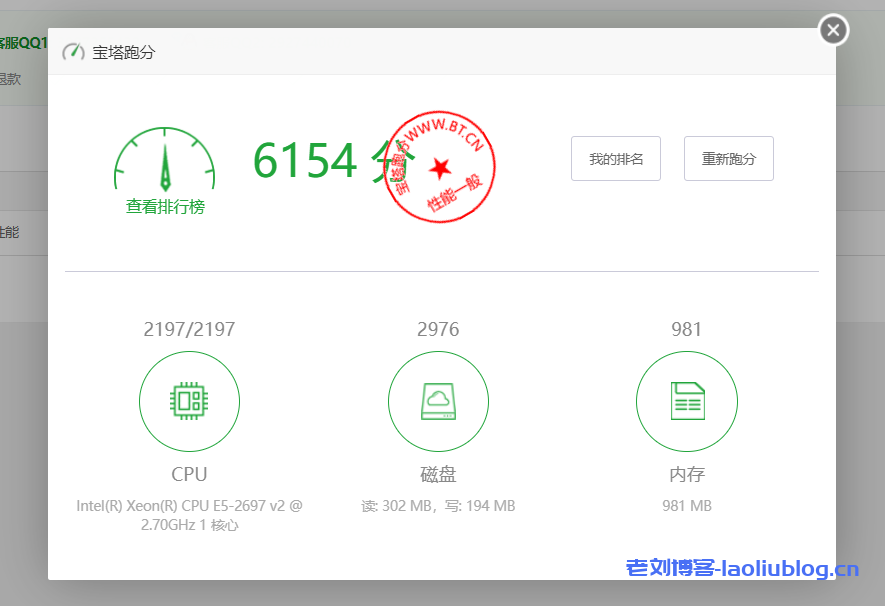Click the 重新跑分 rerun benchmark button
Viewport: 885px width, 606px height.
pyautogui.click(x=729, y=158)
